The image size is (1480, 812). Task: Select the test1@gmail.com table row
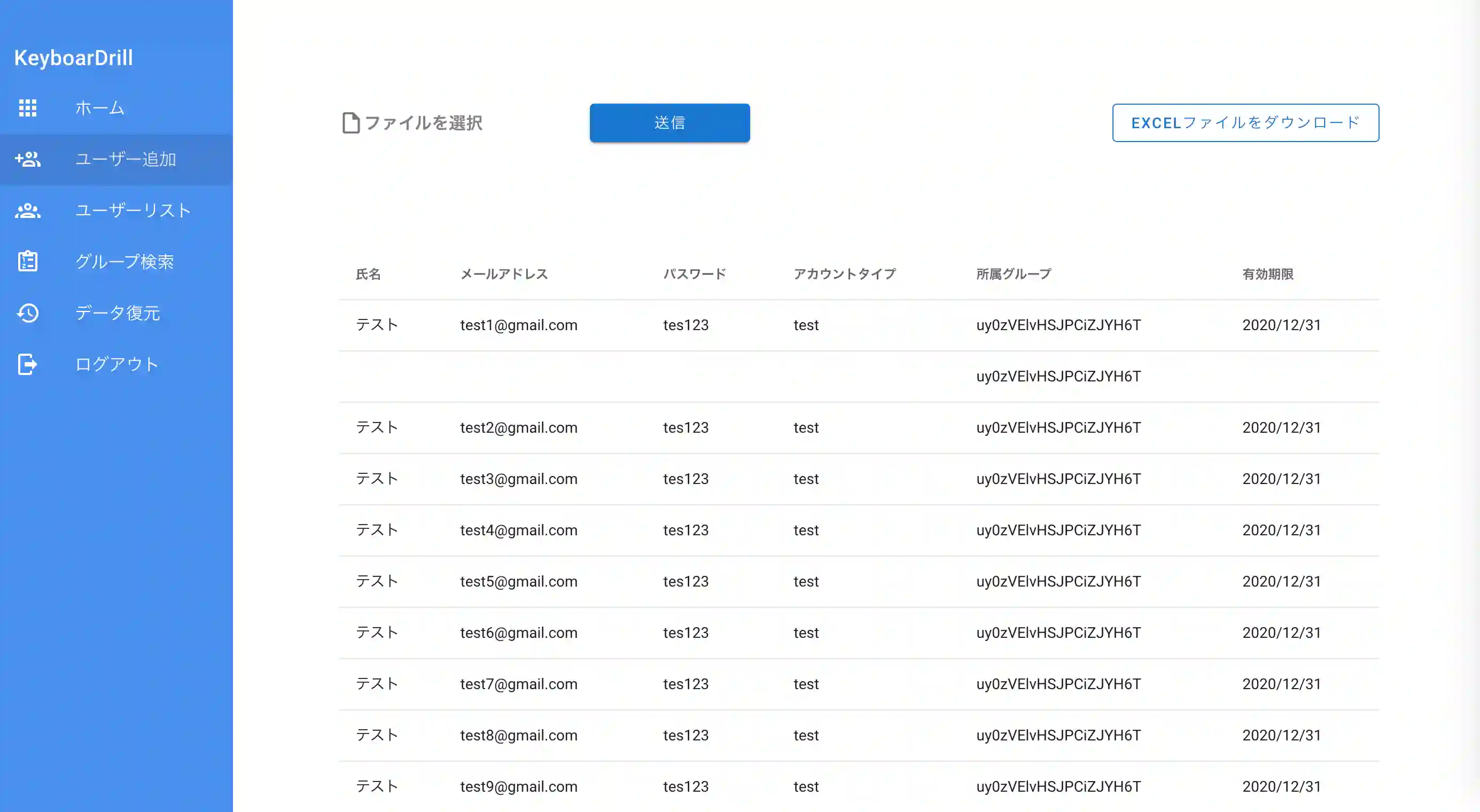859,325
